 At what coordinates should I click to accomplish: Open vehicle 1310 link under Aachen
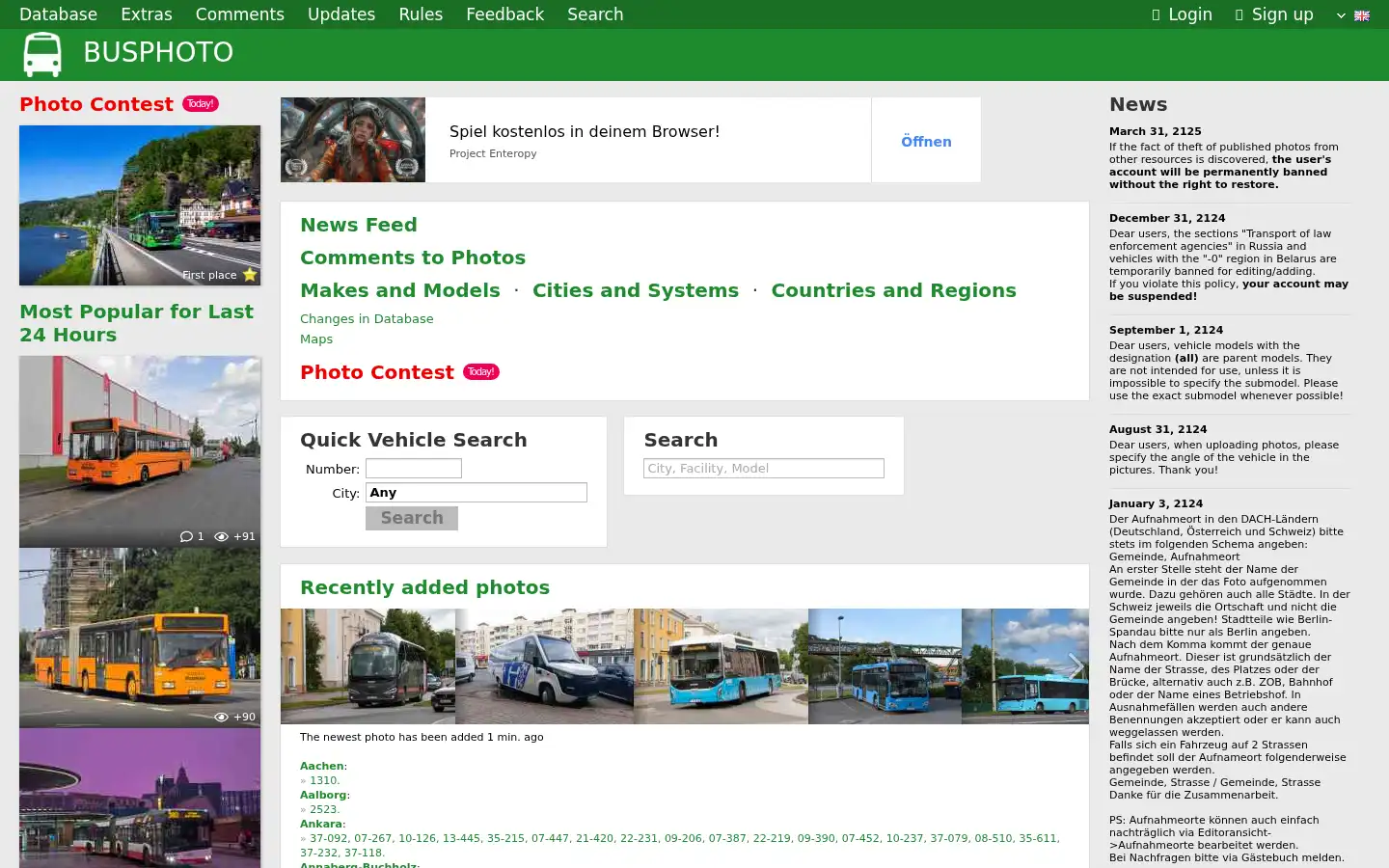[323, 780]
